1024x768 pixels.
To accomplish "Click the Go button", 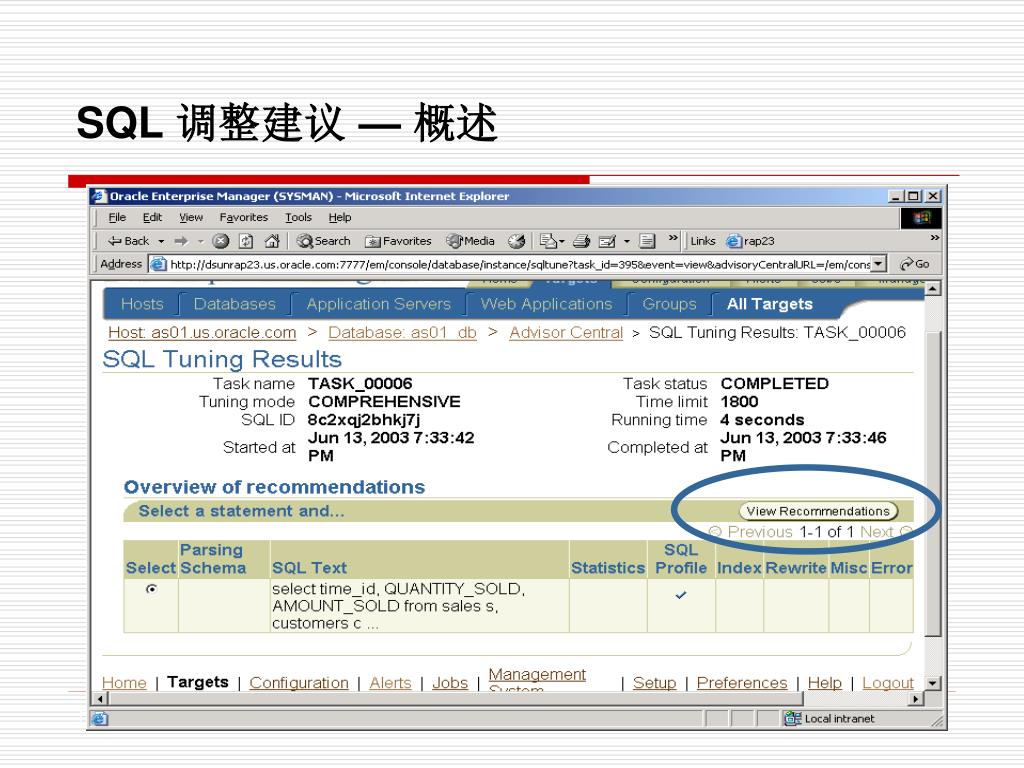I will [x=914, y=264].
